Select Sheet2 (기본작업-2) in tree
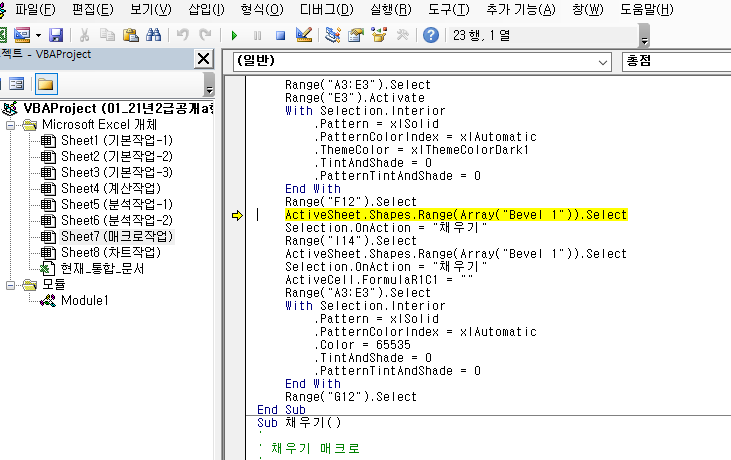The image size is (731, 460). point(117,156)
